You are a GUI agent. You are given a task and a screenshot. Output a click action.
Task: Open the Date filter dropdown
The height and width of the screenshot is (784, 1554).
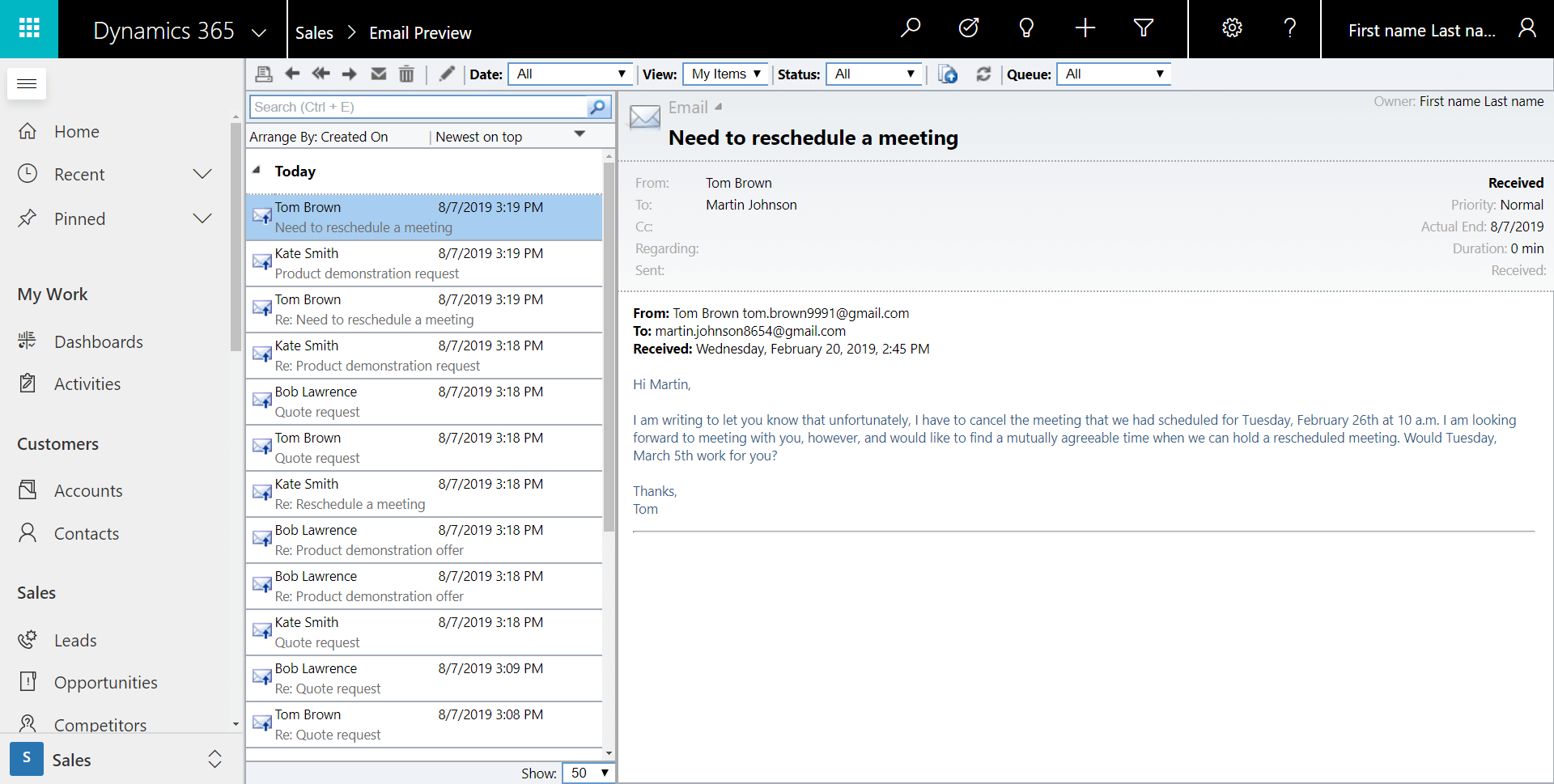[570, 74]
